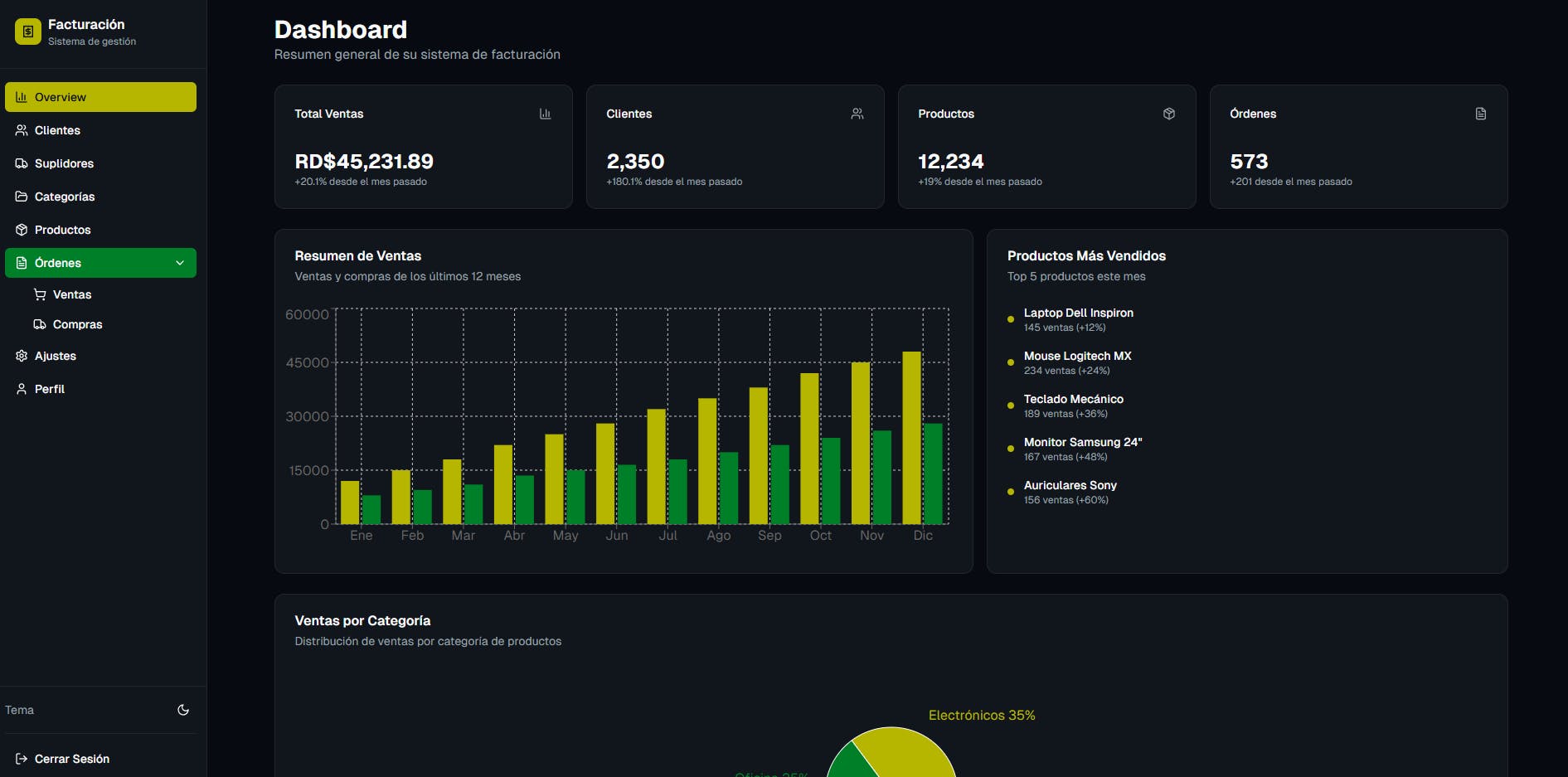
Task: Click Auriculares Sony product entry
Action: coord(1062,492)
